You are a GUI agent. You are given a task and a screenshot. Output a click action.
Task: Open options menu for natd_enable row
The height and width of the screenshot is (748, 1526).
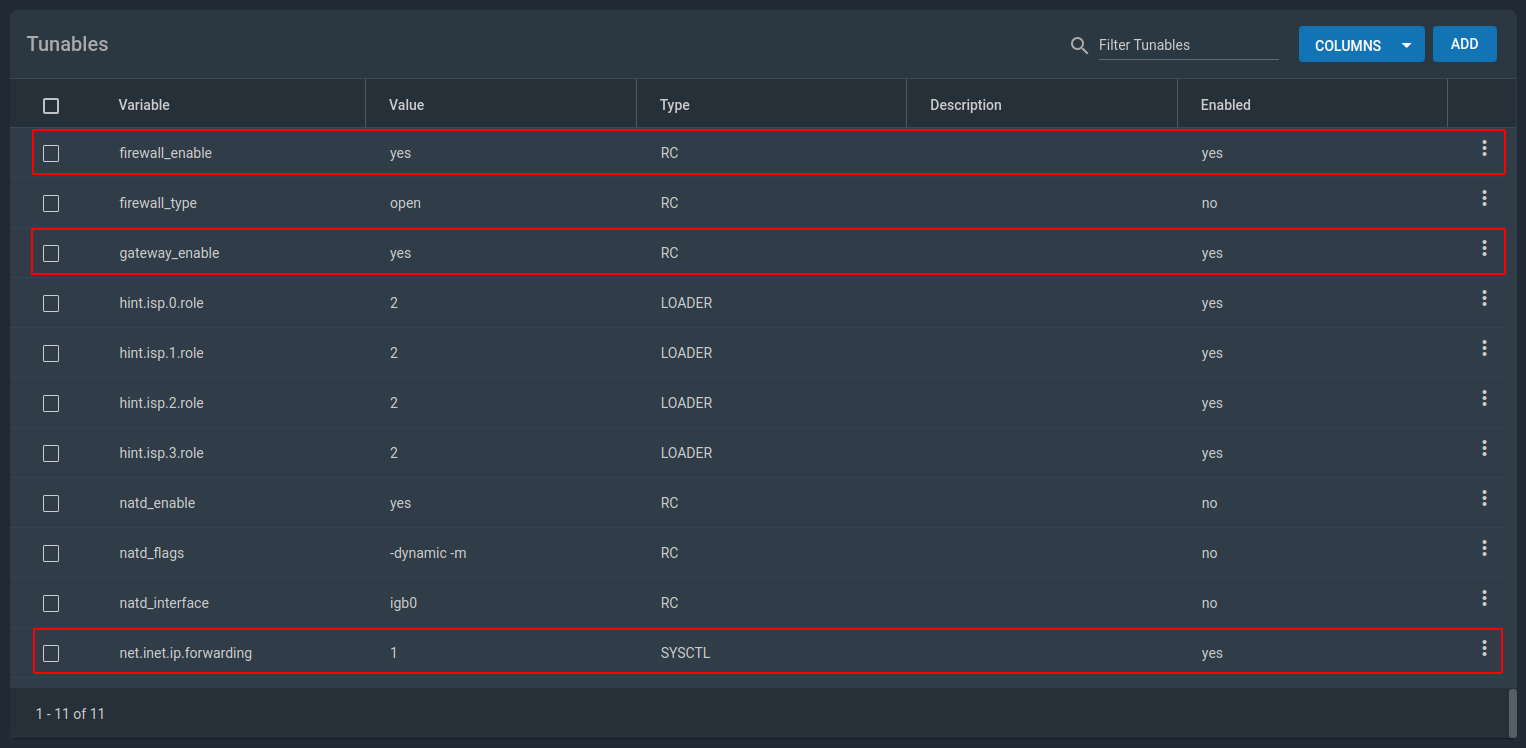click(x=1484, y=498)
